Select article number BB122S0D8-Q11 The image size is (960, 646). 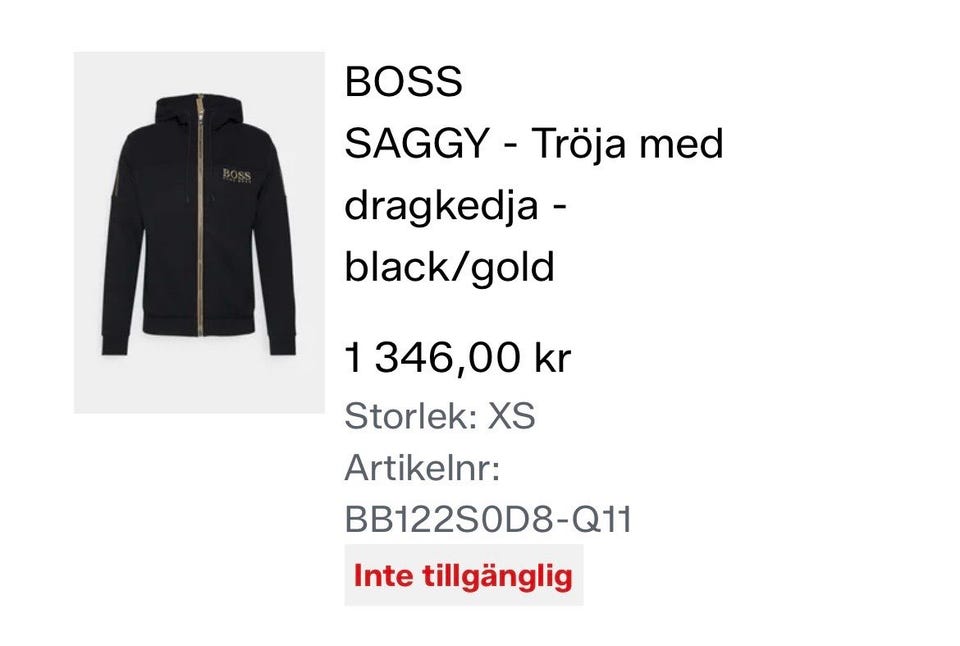(488, 520)
